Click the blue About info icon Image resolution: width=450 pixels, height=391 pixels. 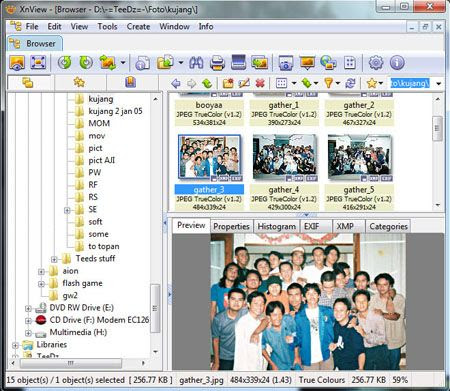[x=397, y=62]
